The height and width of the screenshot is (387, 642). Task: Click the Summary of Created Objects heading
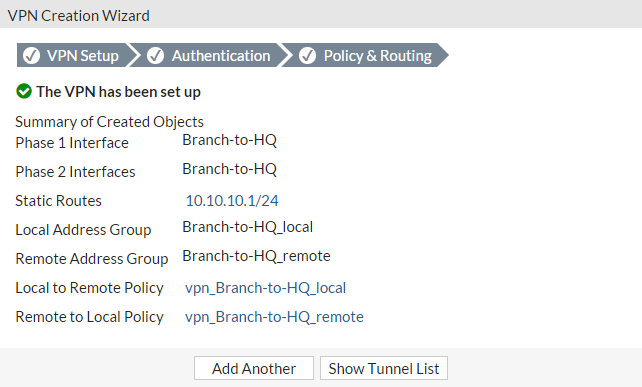tap(109, 122)
